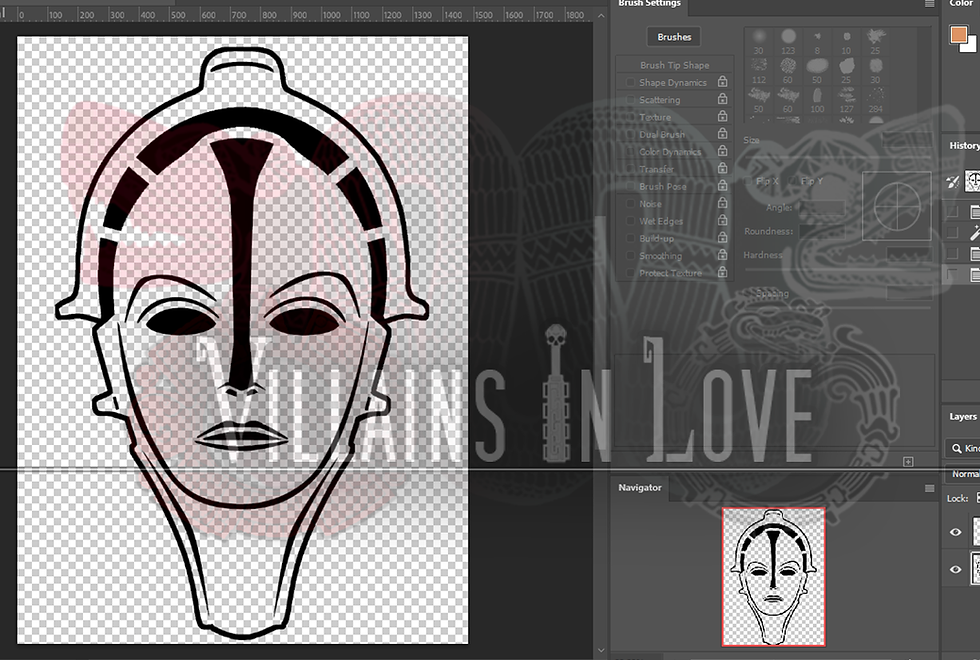Switch to the Color panel tab
Viewport: 980px width, 660px height.
tap(961, 4)
